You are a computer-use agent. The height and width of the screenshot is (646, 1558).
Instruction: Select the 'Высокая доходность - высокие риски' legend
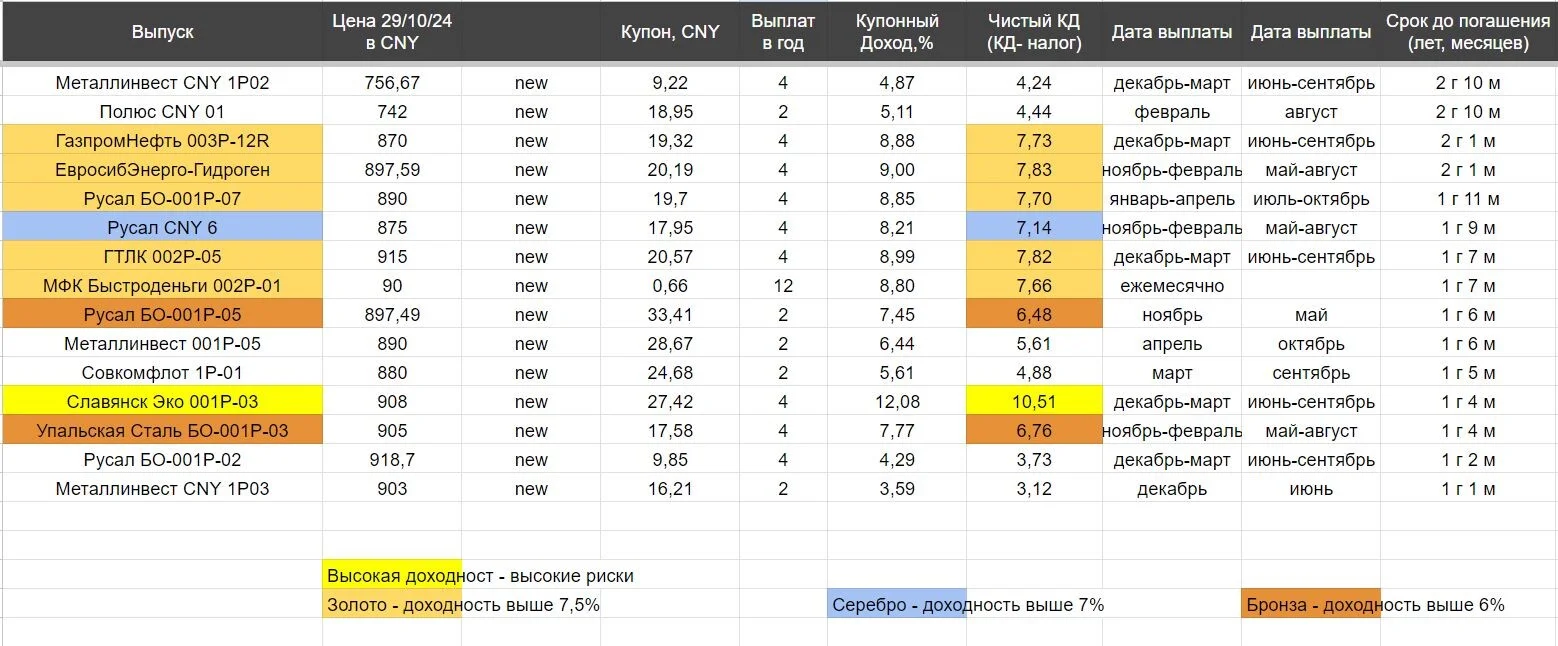[480, 576]
